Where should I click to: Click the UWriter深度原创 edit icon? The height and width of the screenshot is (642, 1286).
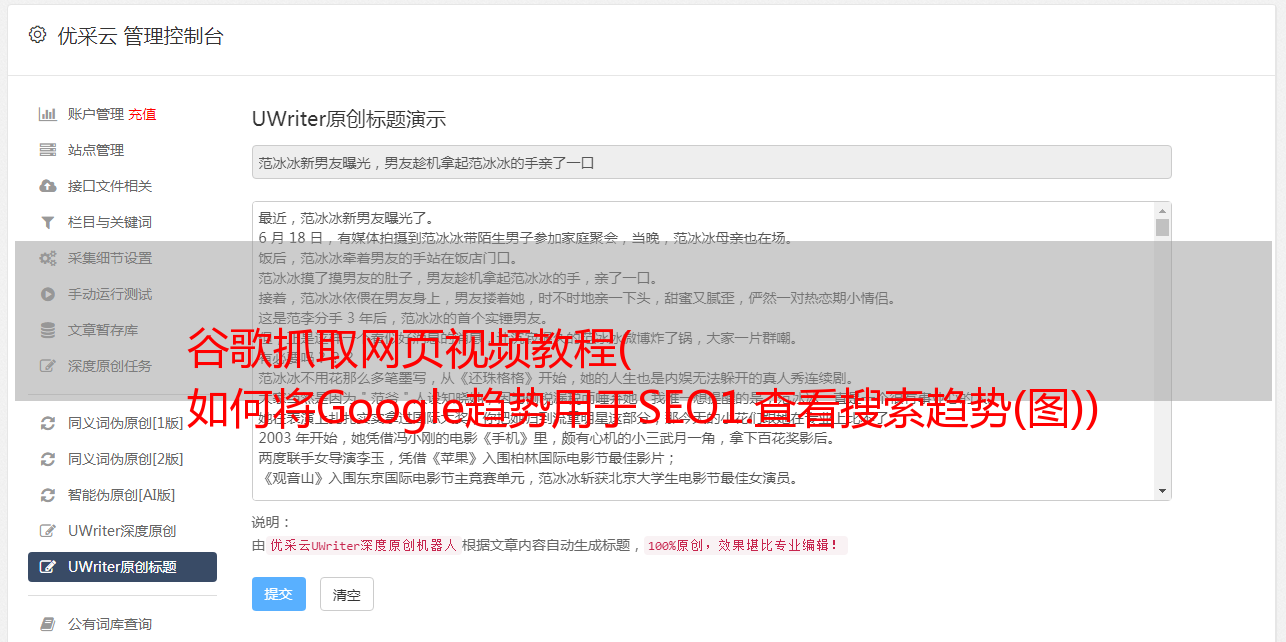coord(47,531)
